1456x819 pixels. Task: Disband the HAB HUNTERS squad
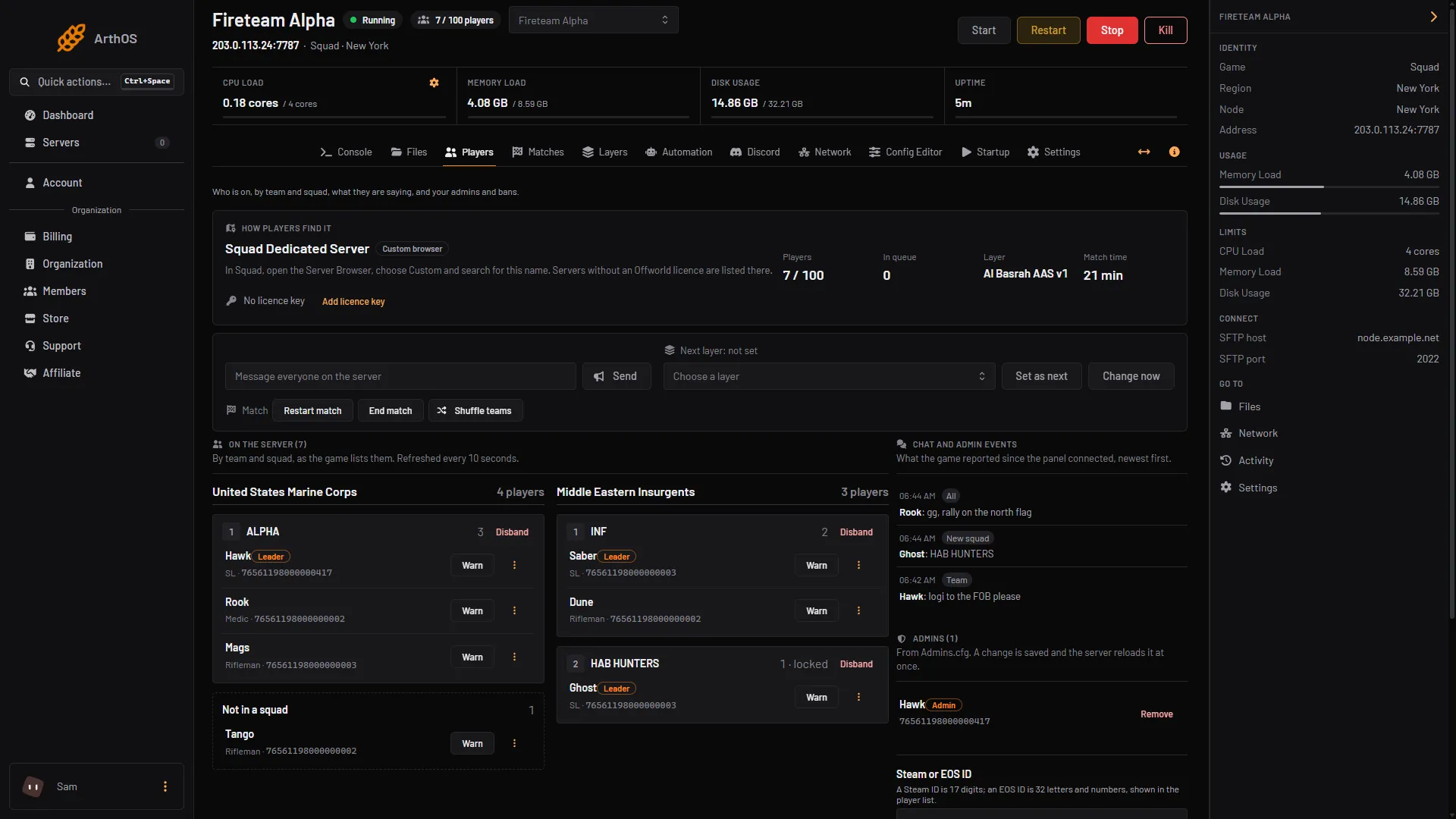point(856,664)
